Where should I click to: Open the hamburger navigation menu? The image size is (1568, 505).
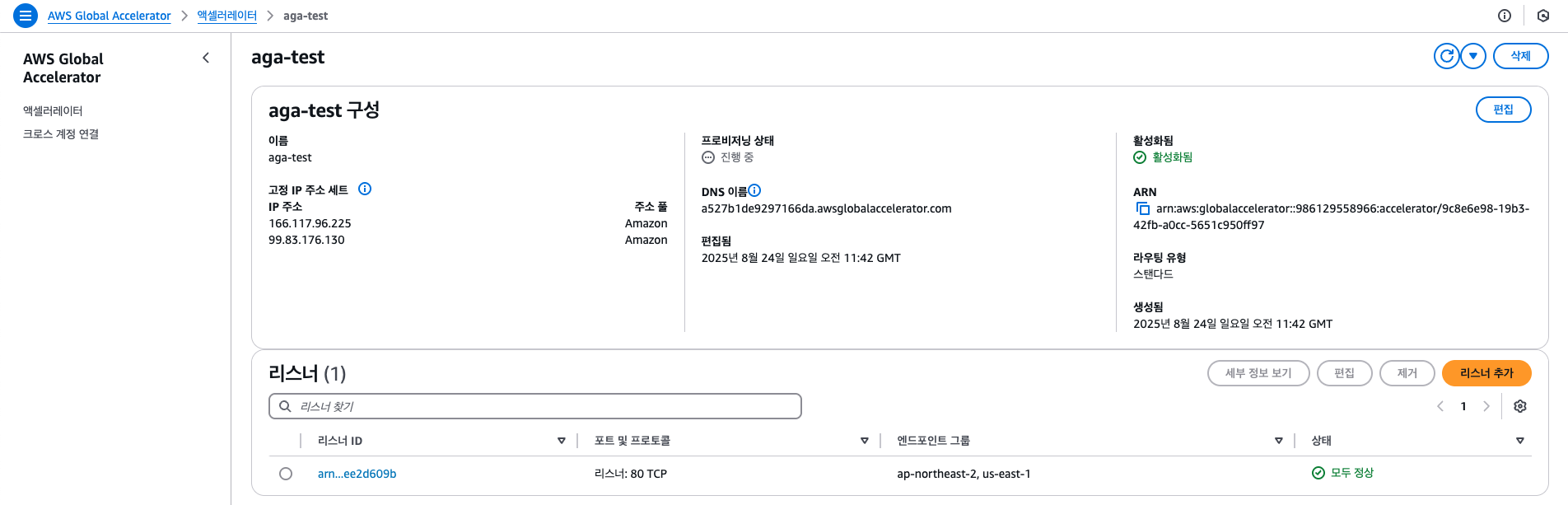[x=26, y=16]
